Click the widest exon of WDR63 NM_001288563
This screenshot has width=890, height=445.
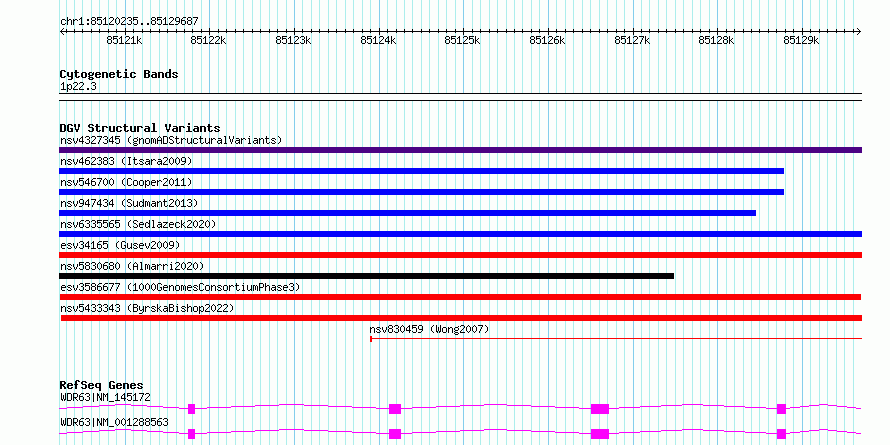[600, 434]
